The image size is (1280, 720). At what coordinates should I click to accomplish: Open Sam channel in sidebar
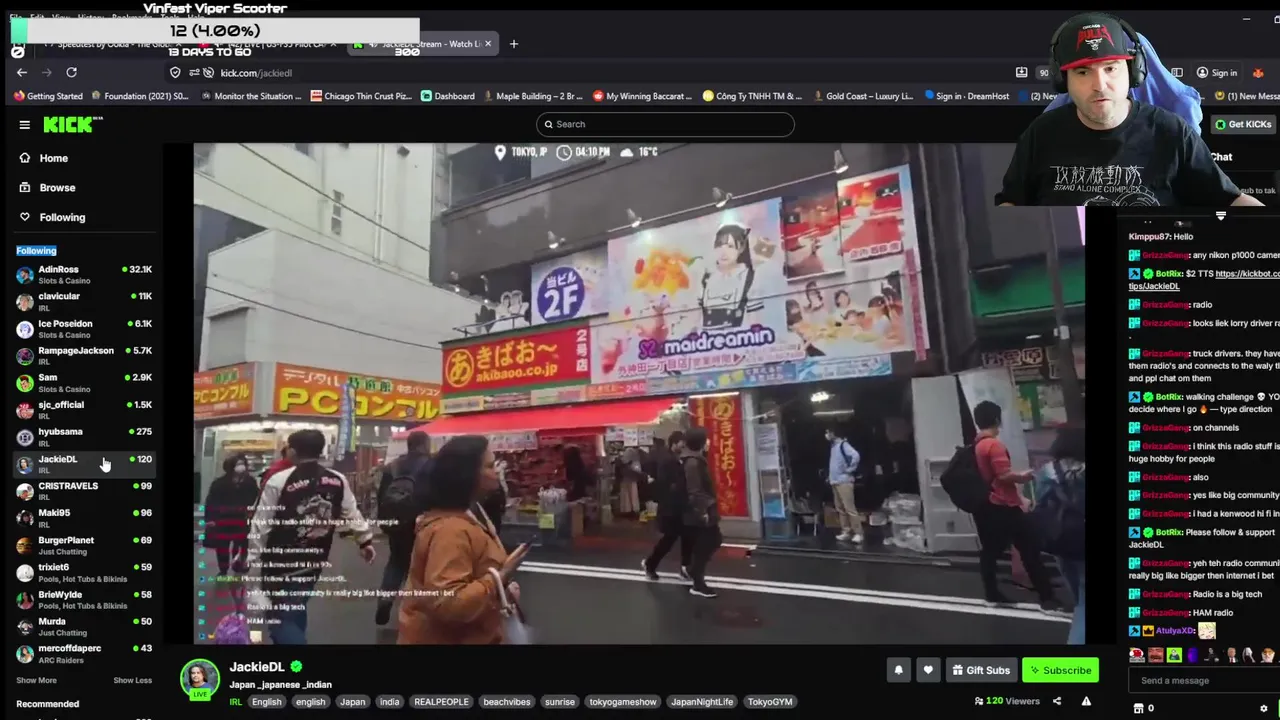coord(83,382)
